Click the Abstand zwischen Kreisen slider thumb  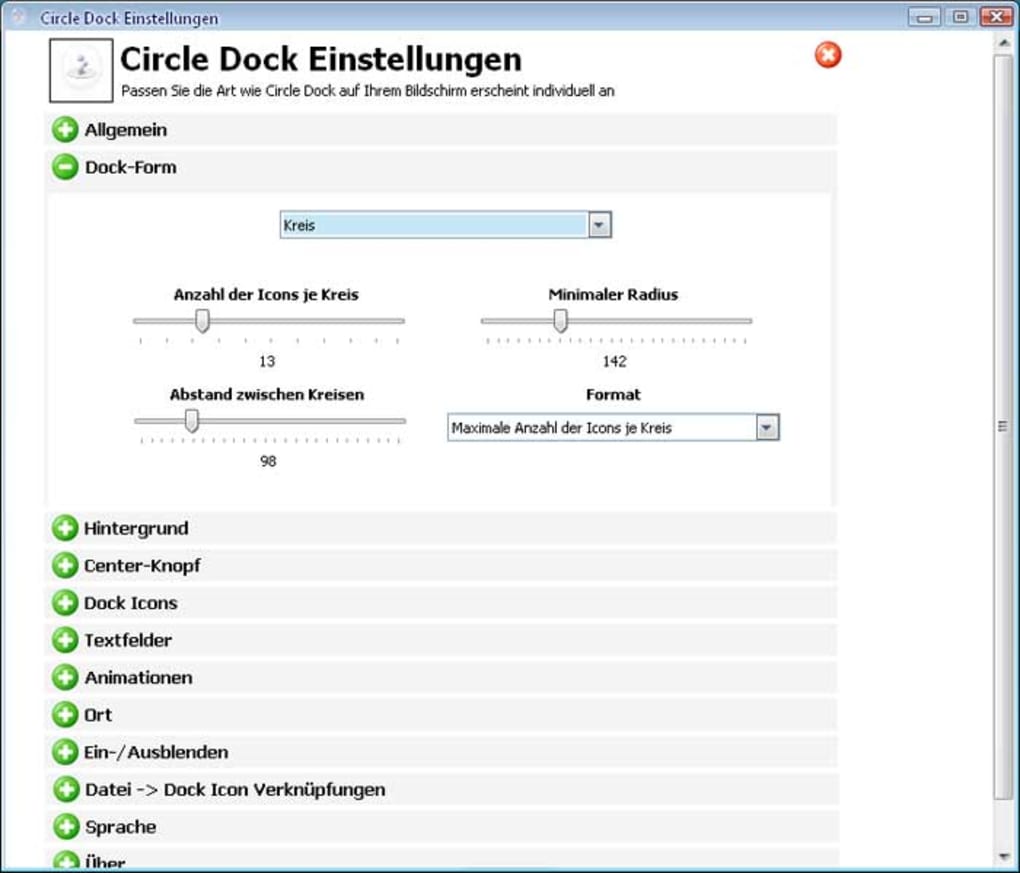pos(192,420)
